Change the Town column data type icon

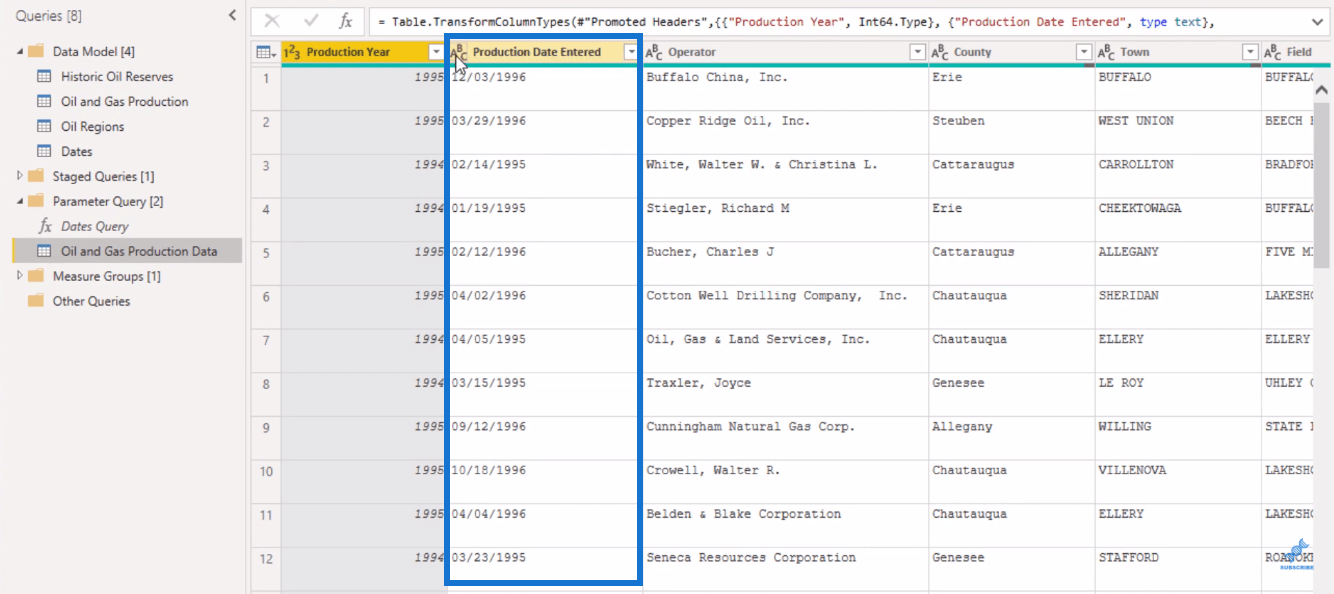click(1106, 52)
